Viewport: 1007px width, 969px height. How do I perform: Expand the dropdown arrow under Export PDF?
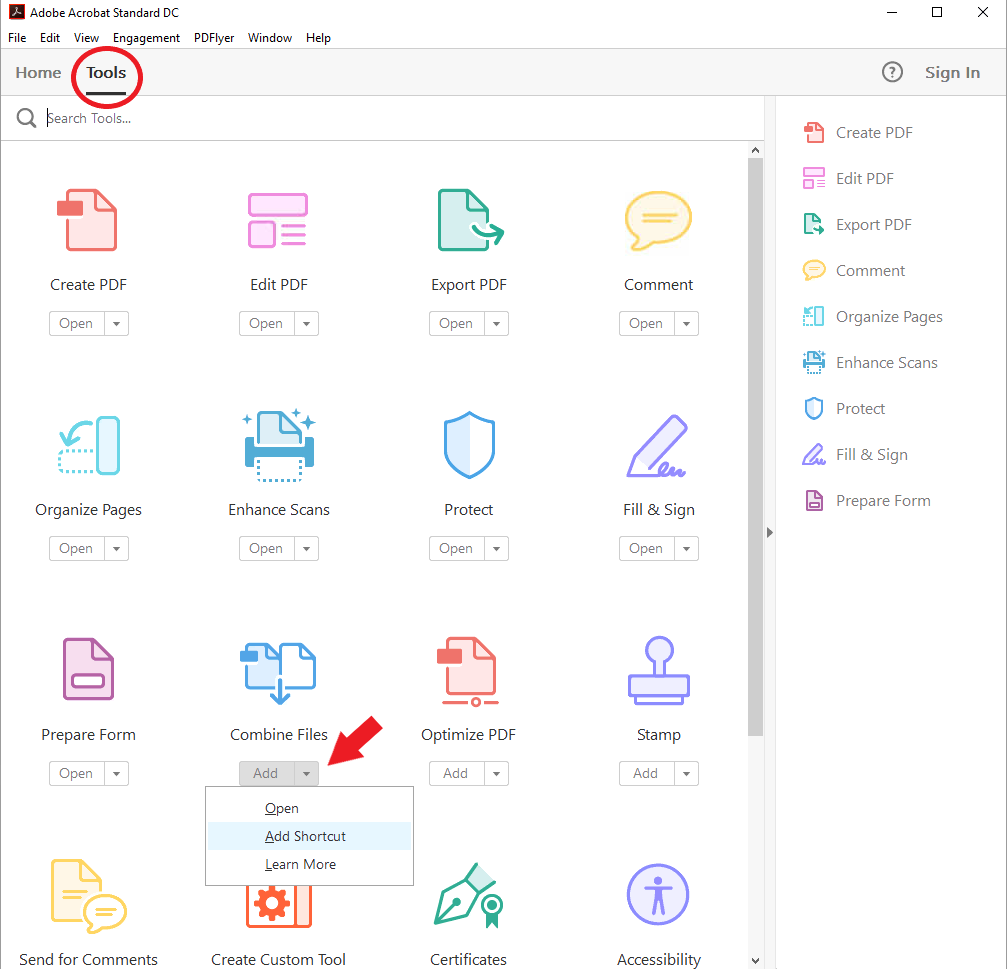click(496, 324)
